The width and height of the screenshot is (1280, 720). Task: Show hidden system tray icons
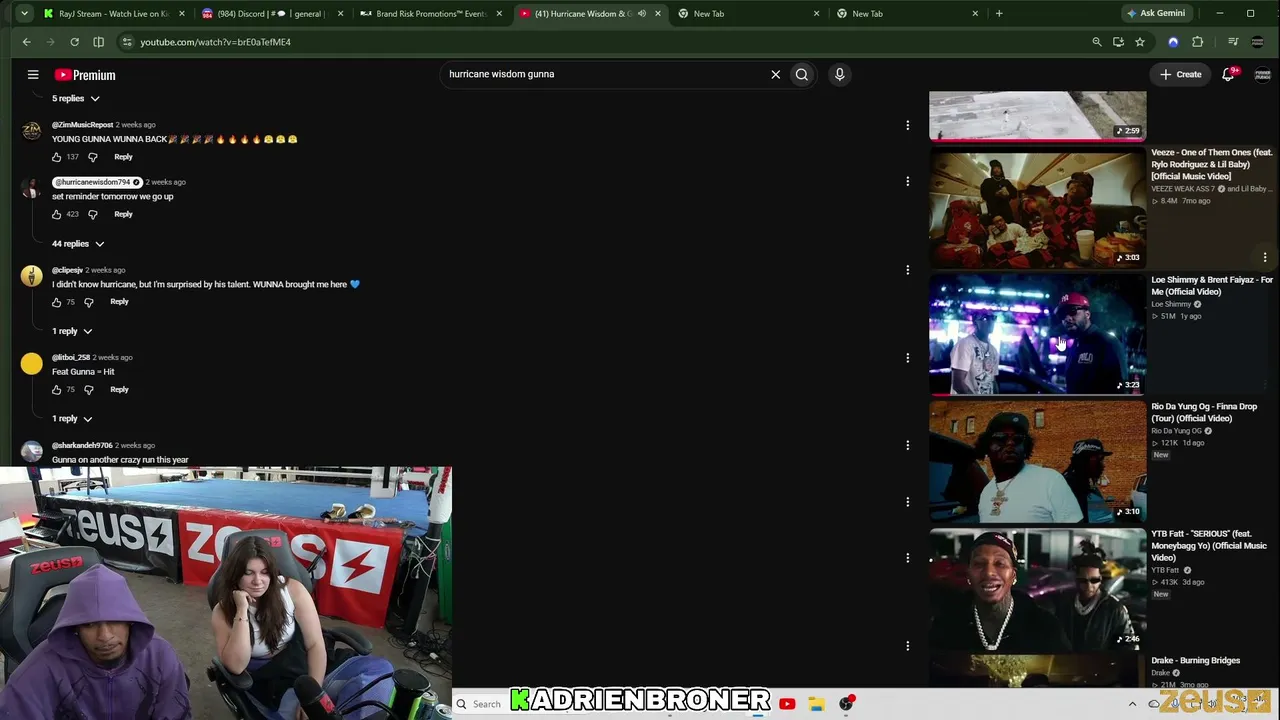click(x=1132, y=704)
